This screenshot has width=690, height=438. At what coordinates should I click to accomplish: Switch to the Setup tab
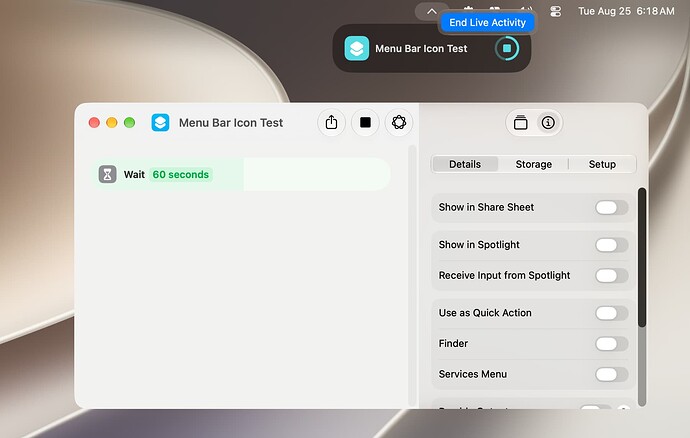602,164
